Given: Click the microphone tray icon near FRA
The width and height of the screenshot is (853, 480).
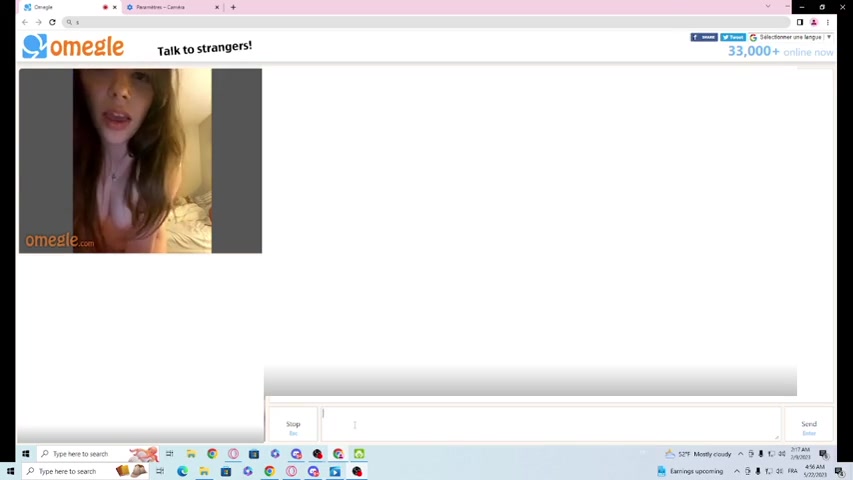Looking at the screenshot, I should pyautogui.click(x=758, y=471).
